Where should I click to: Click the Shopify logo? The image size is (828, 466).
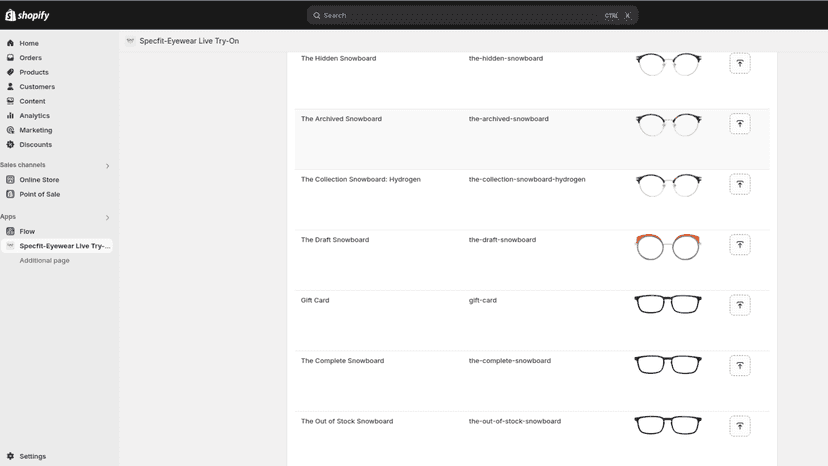click(x=27, y=15)
